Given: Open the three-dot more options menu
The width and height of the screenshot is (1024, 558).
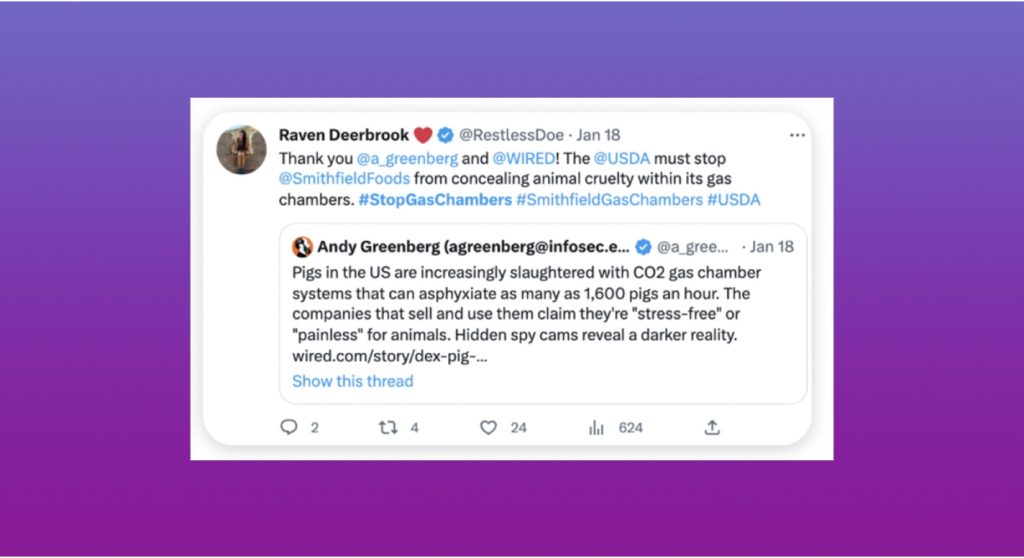Looking at the screenshot, I should click(x=797, y=135).
